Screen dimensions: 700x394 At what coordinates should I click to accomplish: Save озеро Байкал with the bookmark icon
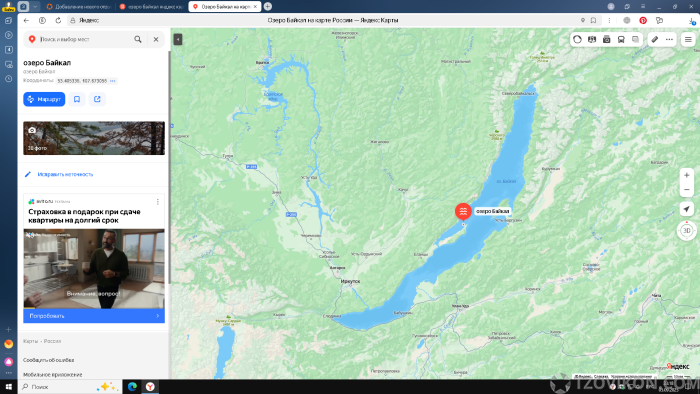coord(77,99)
